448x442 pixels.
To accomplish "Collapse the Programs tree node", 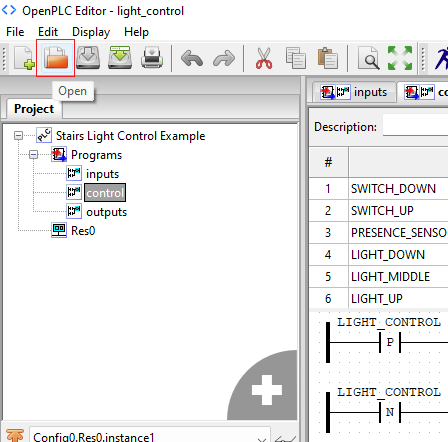I will [x=33, y=155].
